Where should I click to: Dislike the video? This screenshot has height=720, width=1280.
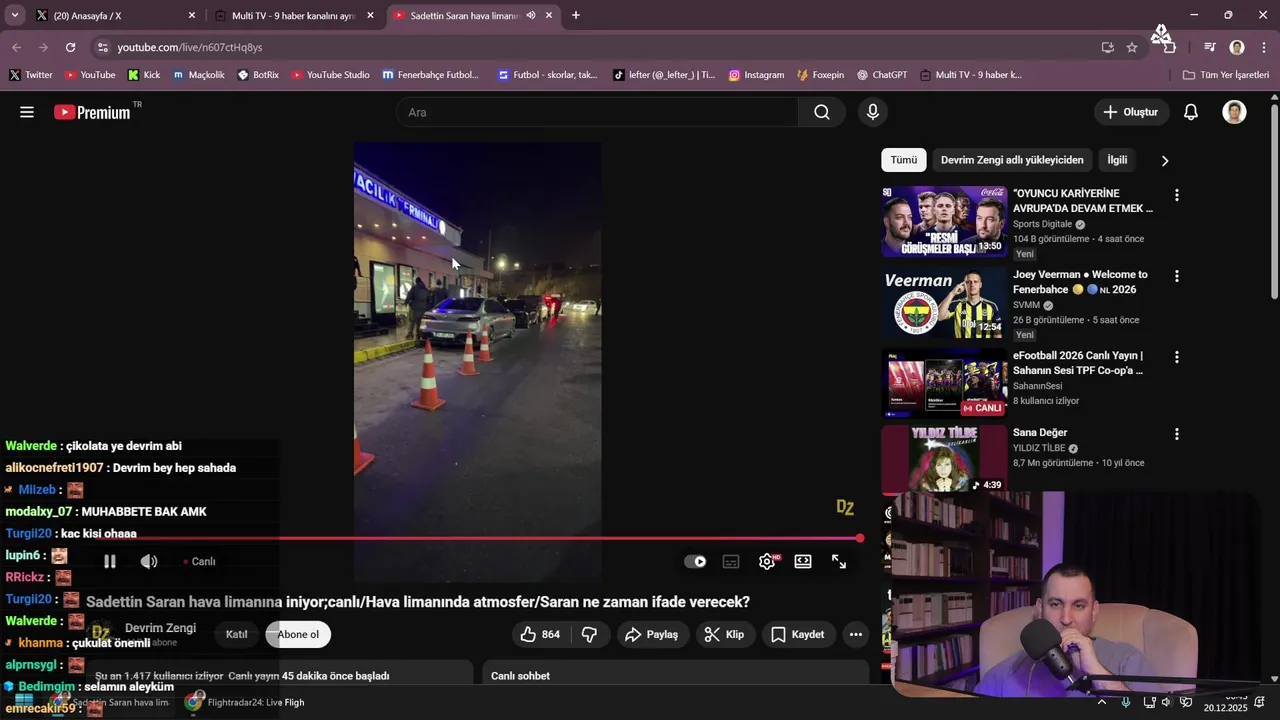pos(590,634)
